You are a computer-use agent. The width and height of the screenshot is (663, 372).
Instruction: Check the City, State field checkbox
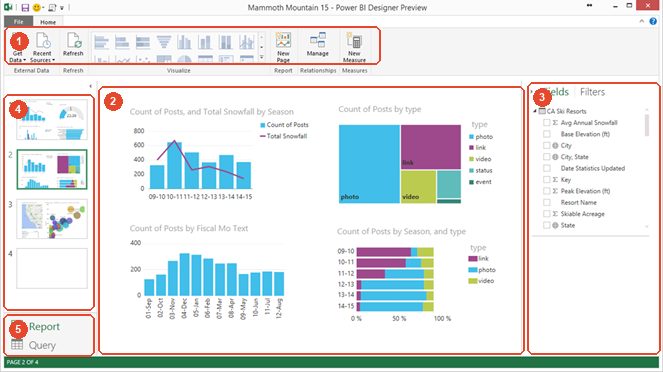pos(547,157)
